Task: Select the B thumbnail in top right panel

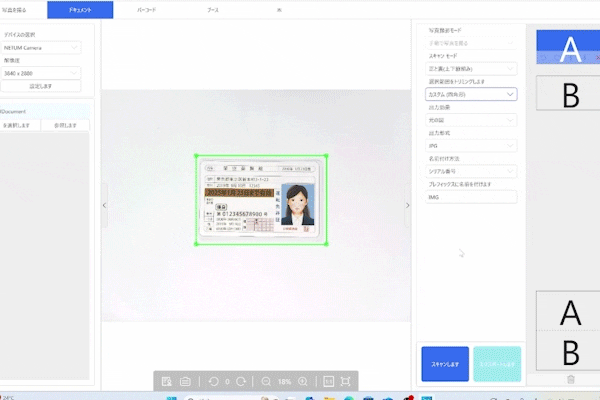Action: tap(571, 94)
